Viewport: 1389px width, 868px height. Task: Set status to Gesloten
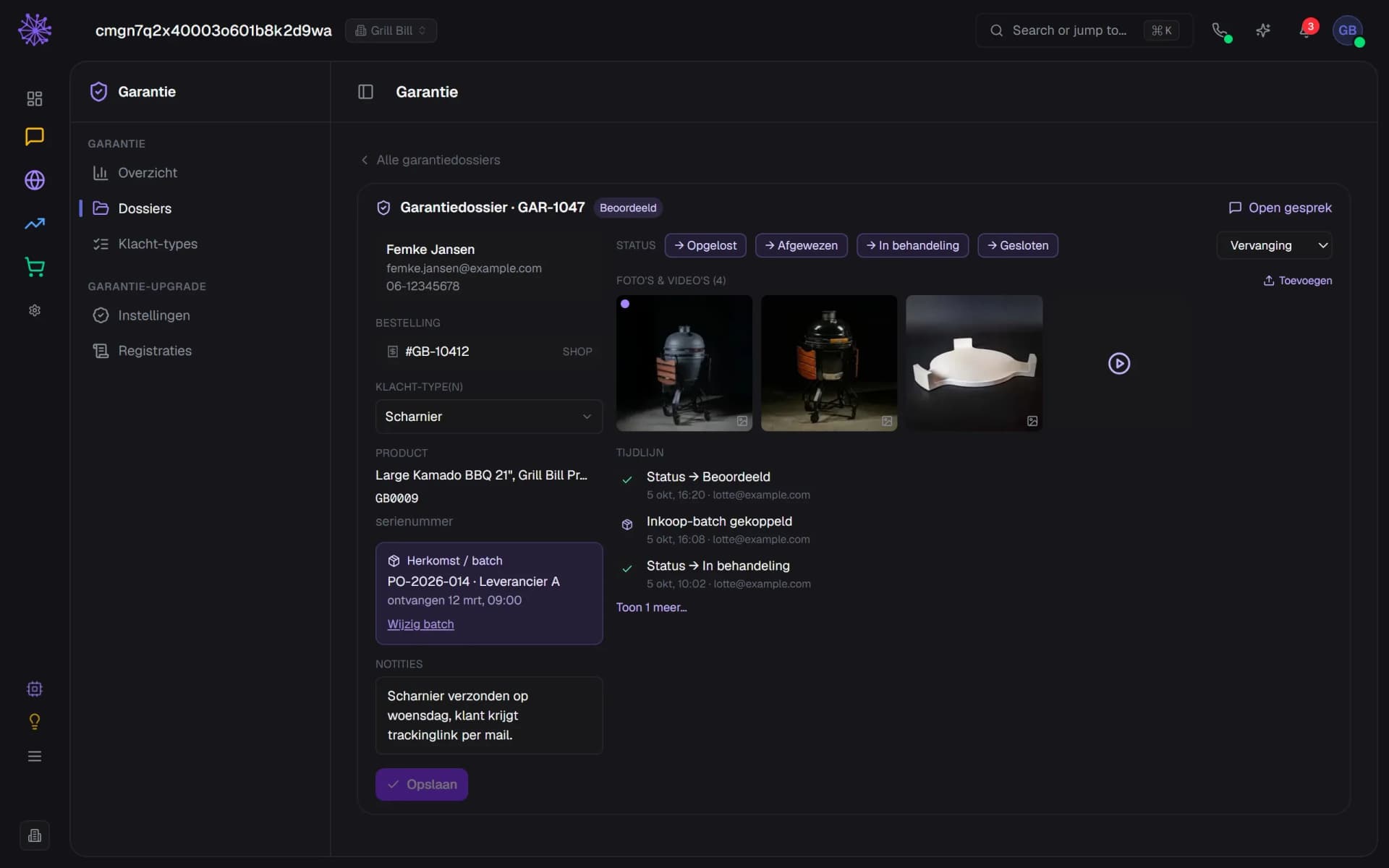click(1018, 245)
